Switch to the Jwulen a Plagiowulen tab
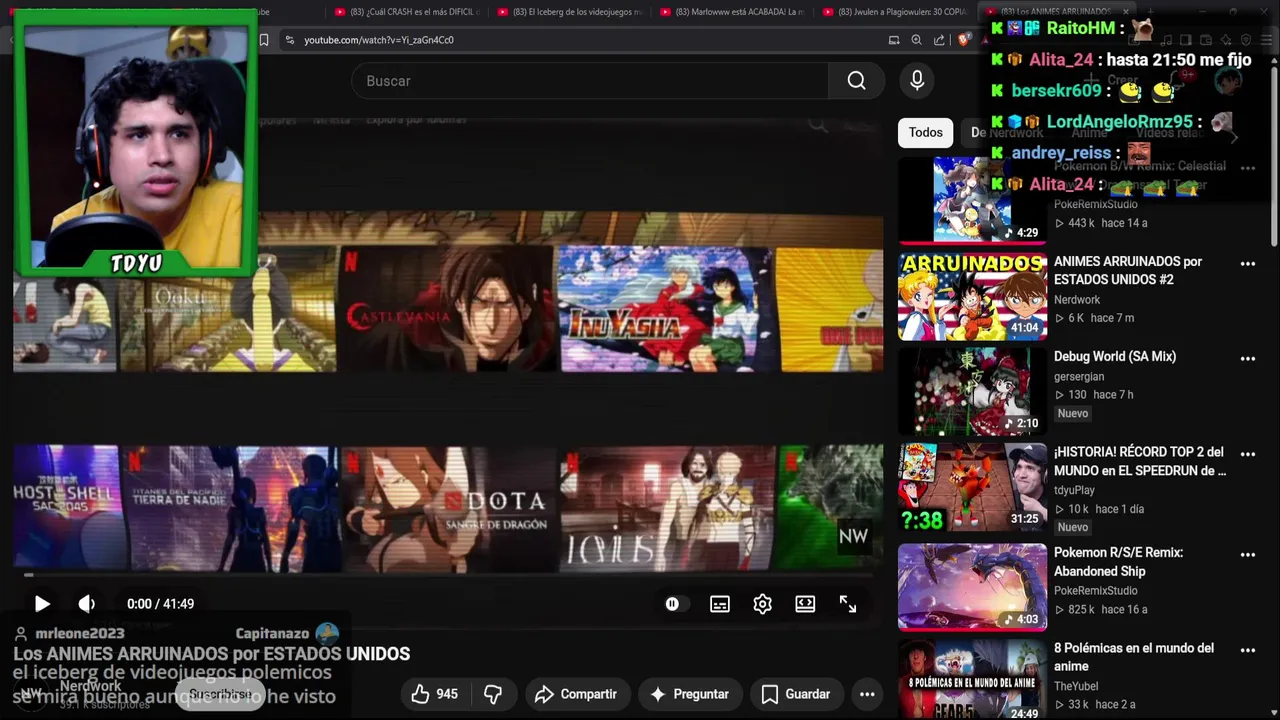The width and height of the screenshot is (1280, 720). click(x=896, y=12)
